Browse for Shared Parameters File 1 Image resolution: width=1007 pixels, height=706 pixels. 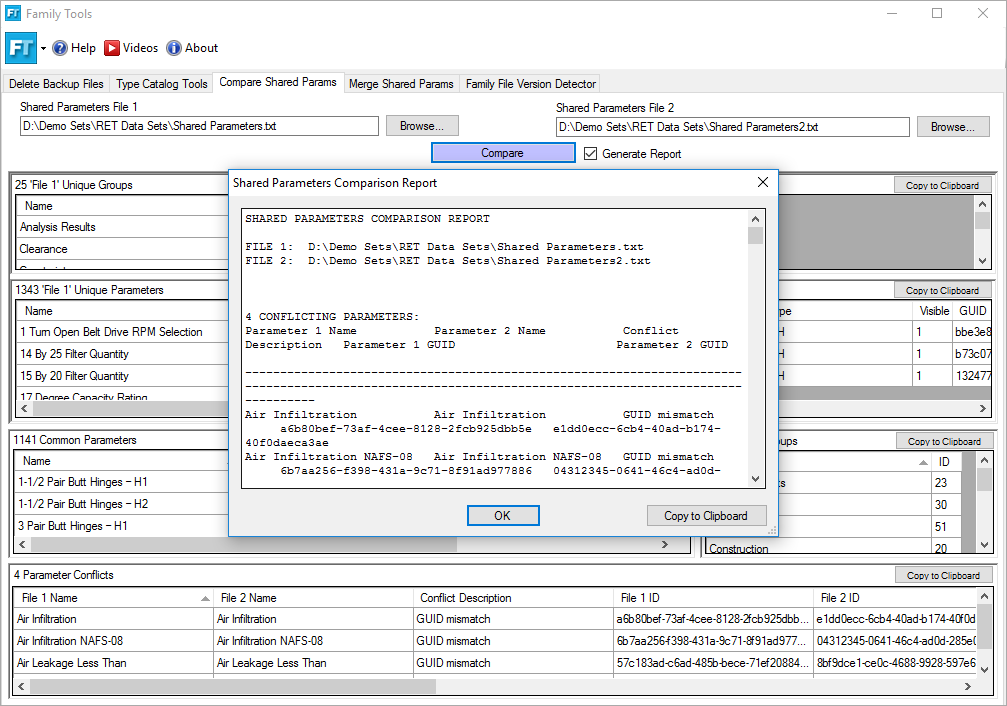coord(422,126)
